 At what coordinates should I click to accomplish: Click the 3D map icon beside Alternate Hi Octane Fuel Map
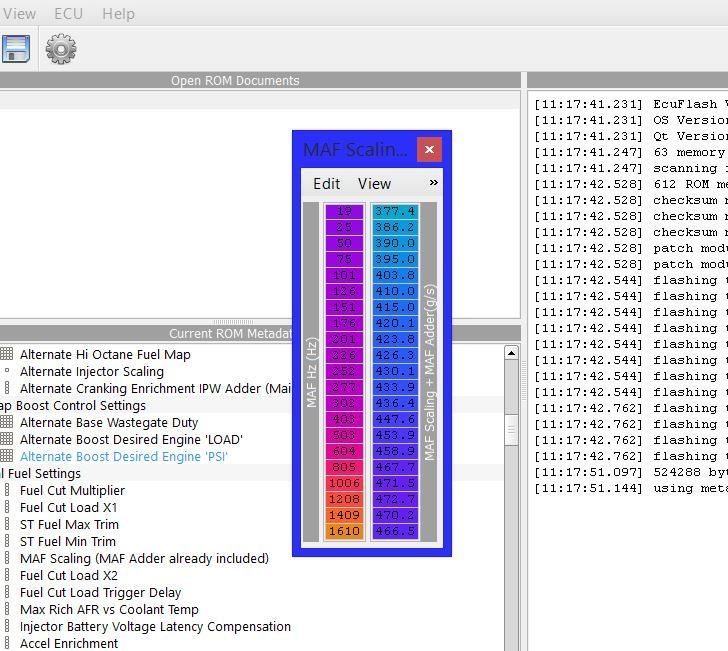[7, 354]
